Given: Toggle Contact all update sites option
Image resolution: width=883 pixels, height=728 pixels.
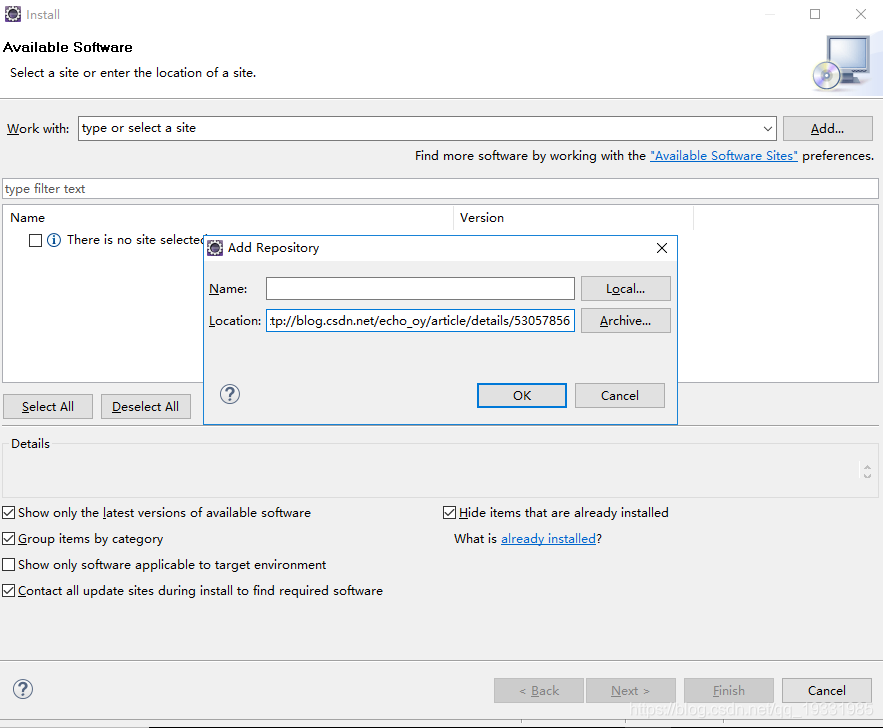Looking at the screenshot, I should [8, 590].
